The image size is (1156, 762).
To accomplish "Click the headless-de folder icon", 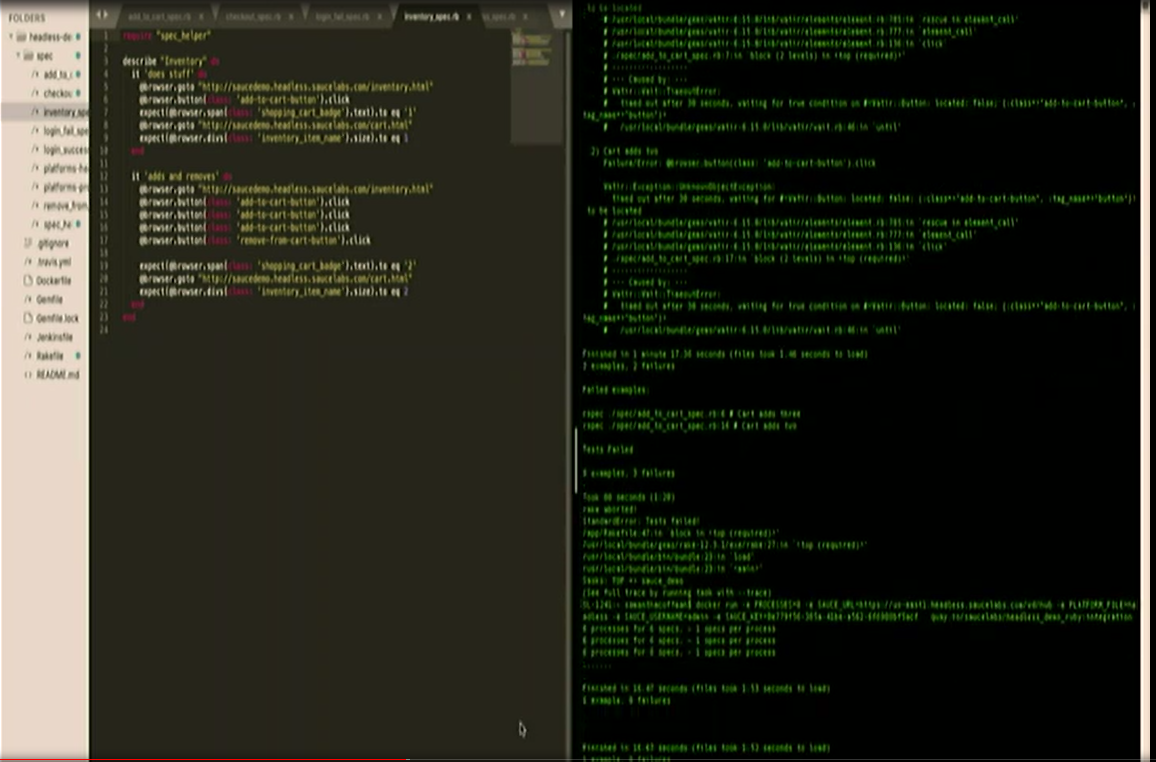I will [x=21, y=36].
